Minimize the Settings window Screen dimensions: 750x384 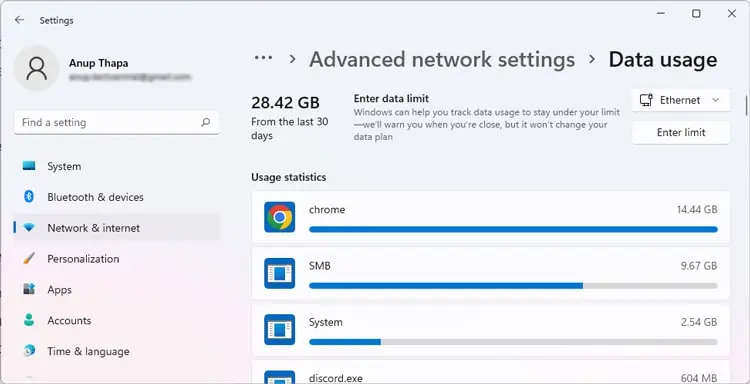pyautogui.click(x=661, y=14)
